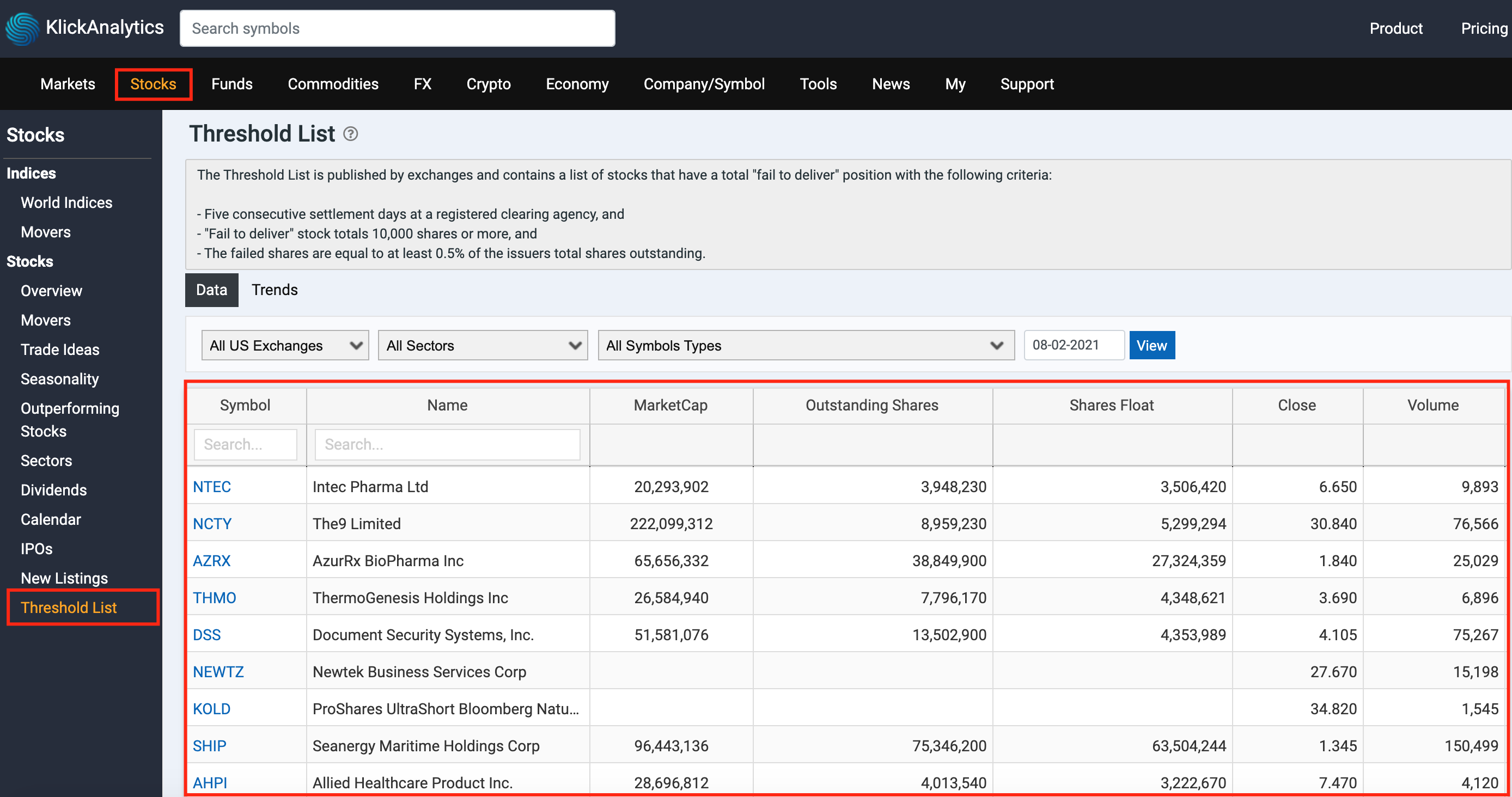This screenshot has height=797, width=1512.
Task: Click the close value 30.840
Action: [x=1333, y=524]
